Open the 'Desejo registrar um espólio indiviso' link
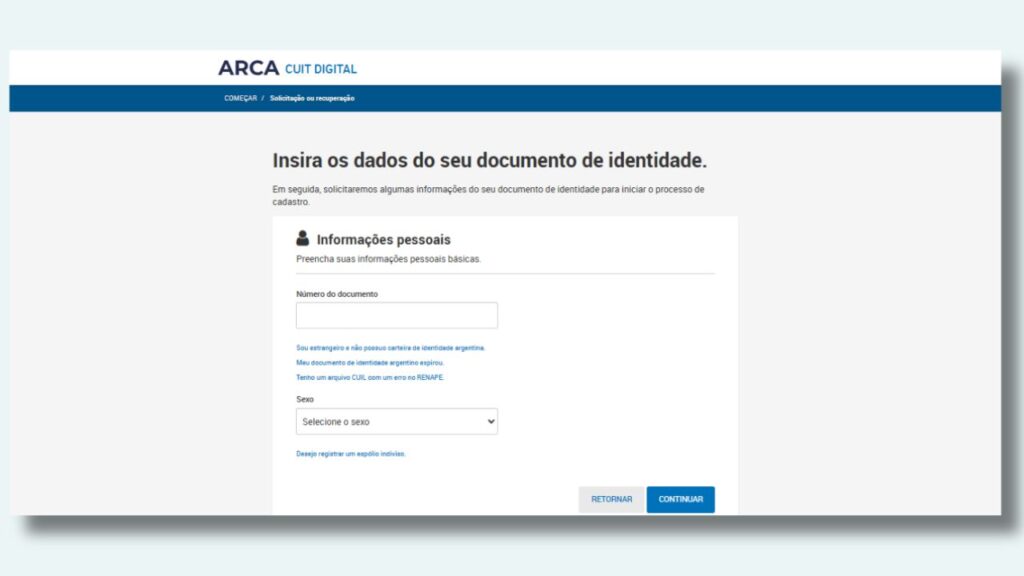Viewport: 1024px width, 576px height. [351, 454]
